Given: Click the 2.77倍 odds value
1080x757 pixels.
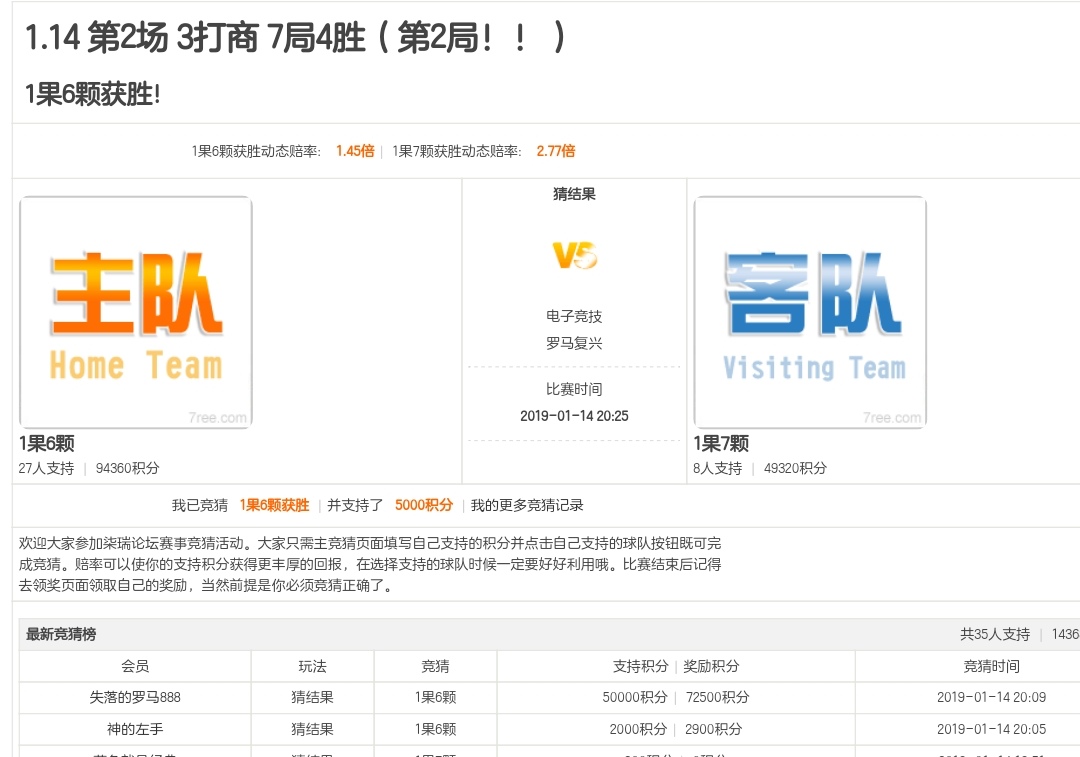Looking at the screenshot, I should [x=555, y=151].
